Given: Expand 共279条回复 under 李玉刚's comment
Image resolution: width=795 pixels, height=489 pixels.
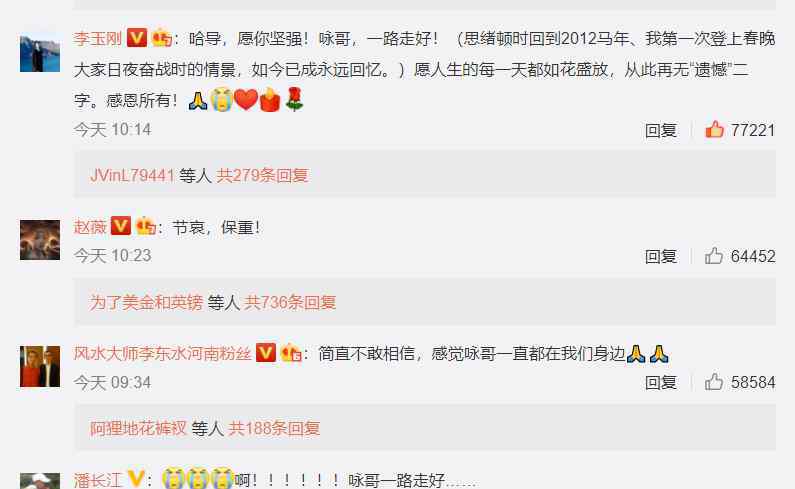Looking at the screenshot, I should tap(262, 176).
